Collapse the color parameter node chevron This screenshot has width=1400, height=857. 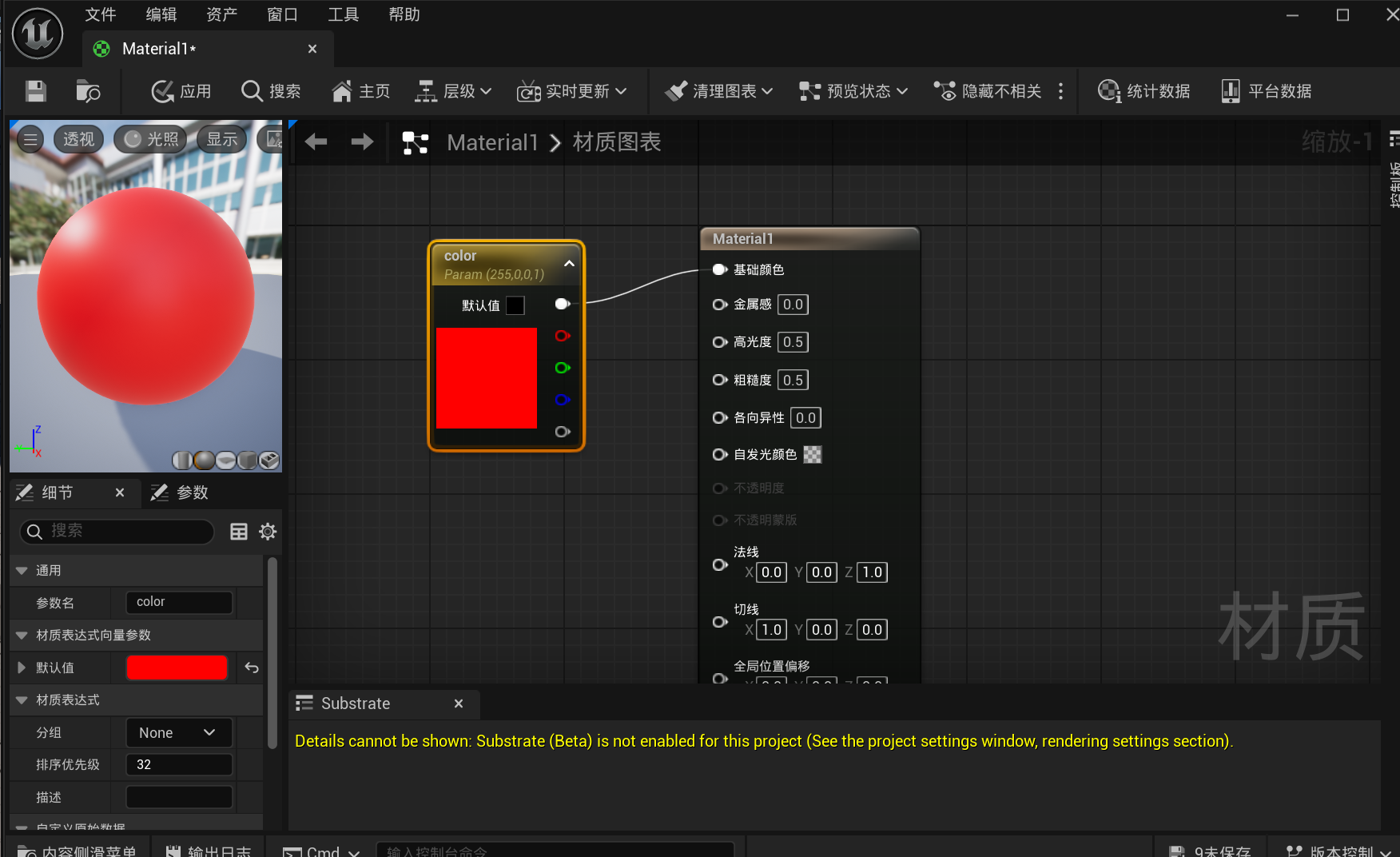(569, 264)
